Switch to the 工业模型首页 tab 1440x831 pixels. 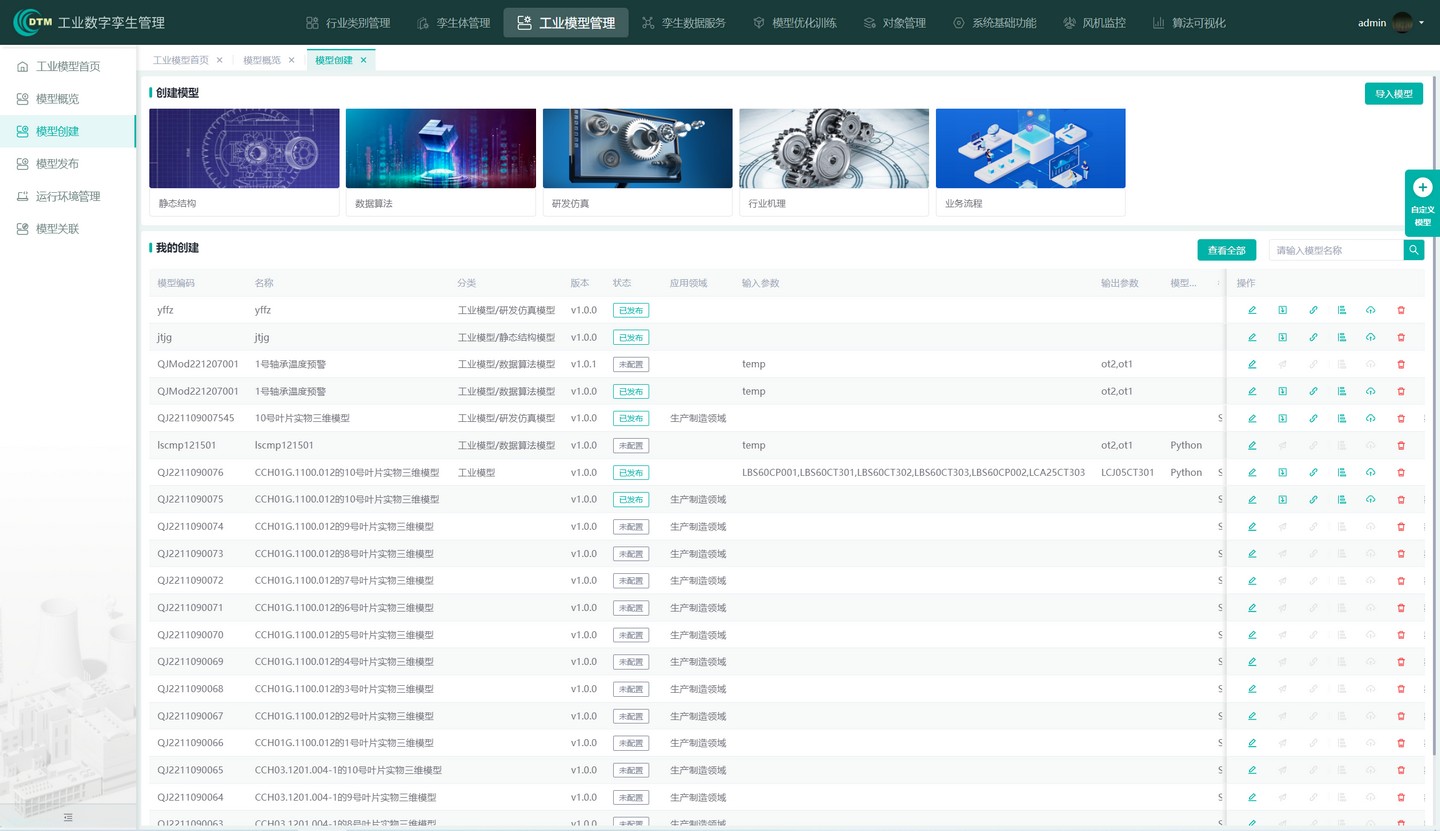point(181,60)
